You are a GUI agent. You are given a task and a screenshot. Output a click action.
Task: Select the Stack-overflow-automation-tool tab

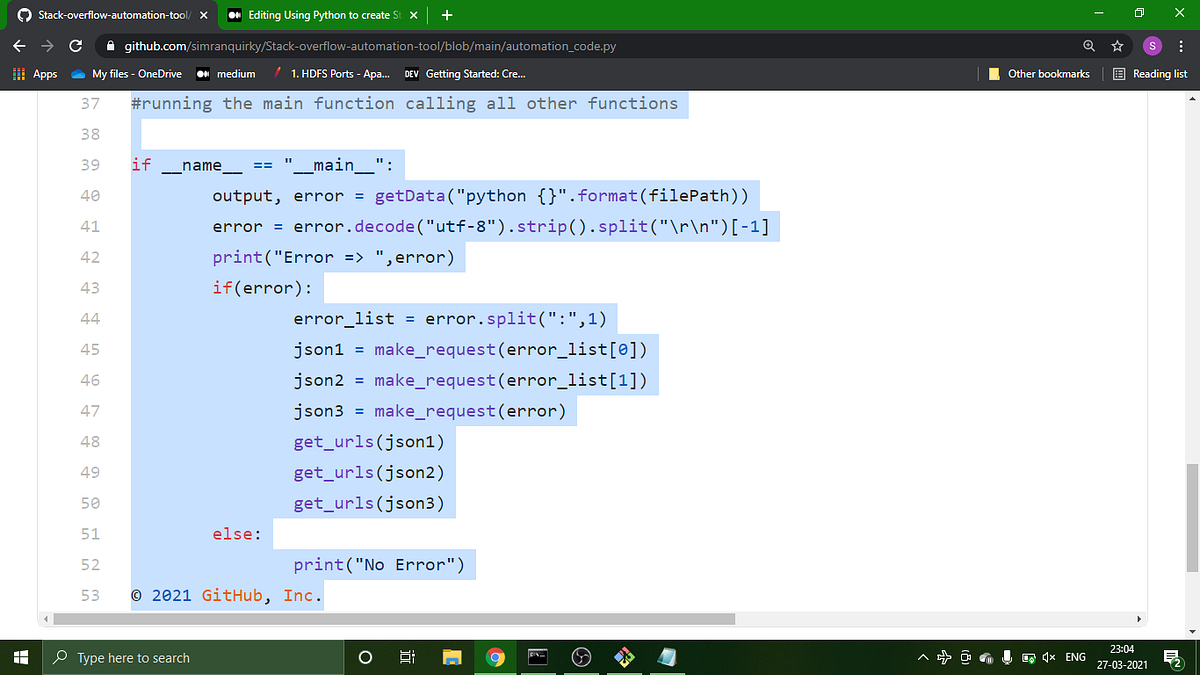pos(110,15)
